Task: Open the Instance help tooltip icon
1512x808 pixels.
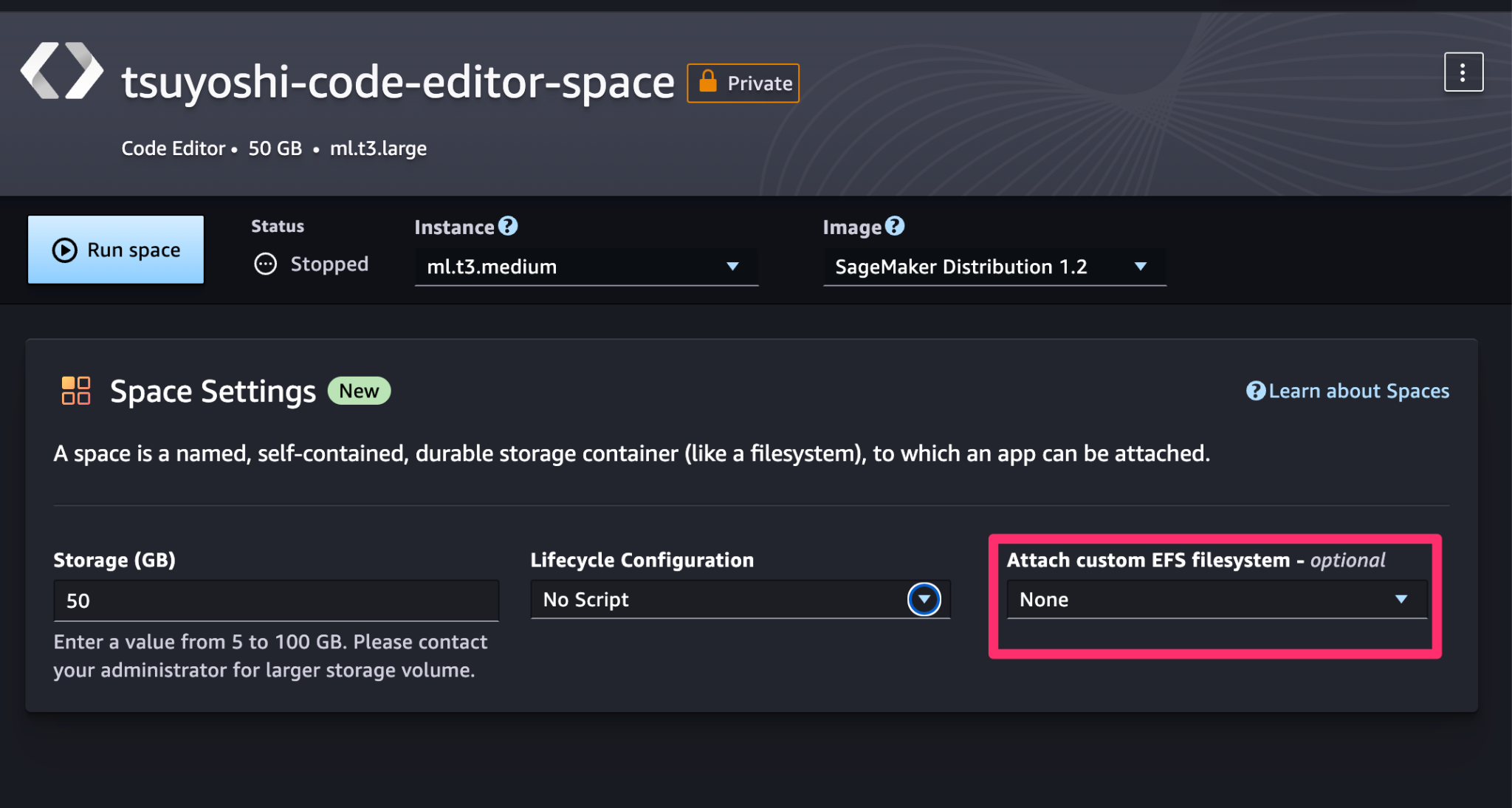Action: click(508, 225)
